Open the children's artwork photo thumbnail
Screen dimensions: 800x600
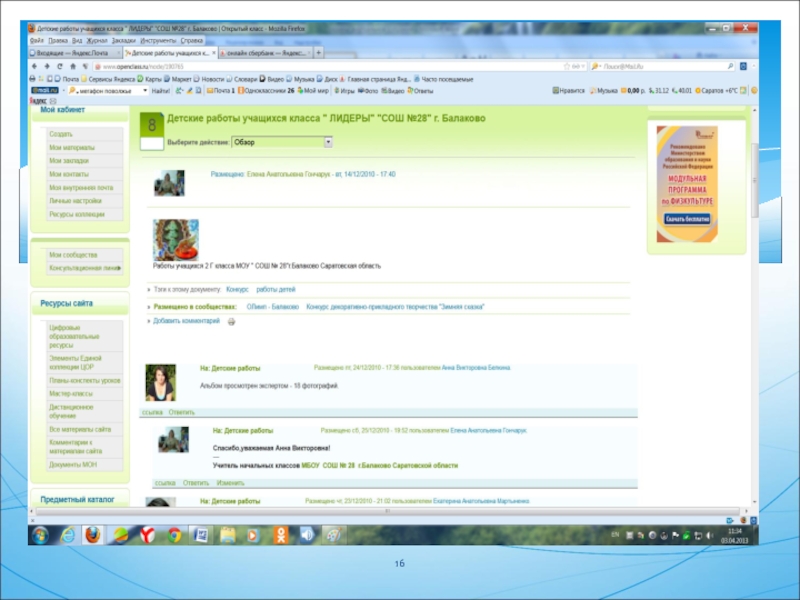coord(175,240)
